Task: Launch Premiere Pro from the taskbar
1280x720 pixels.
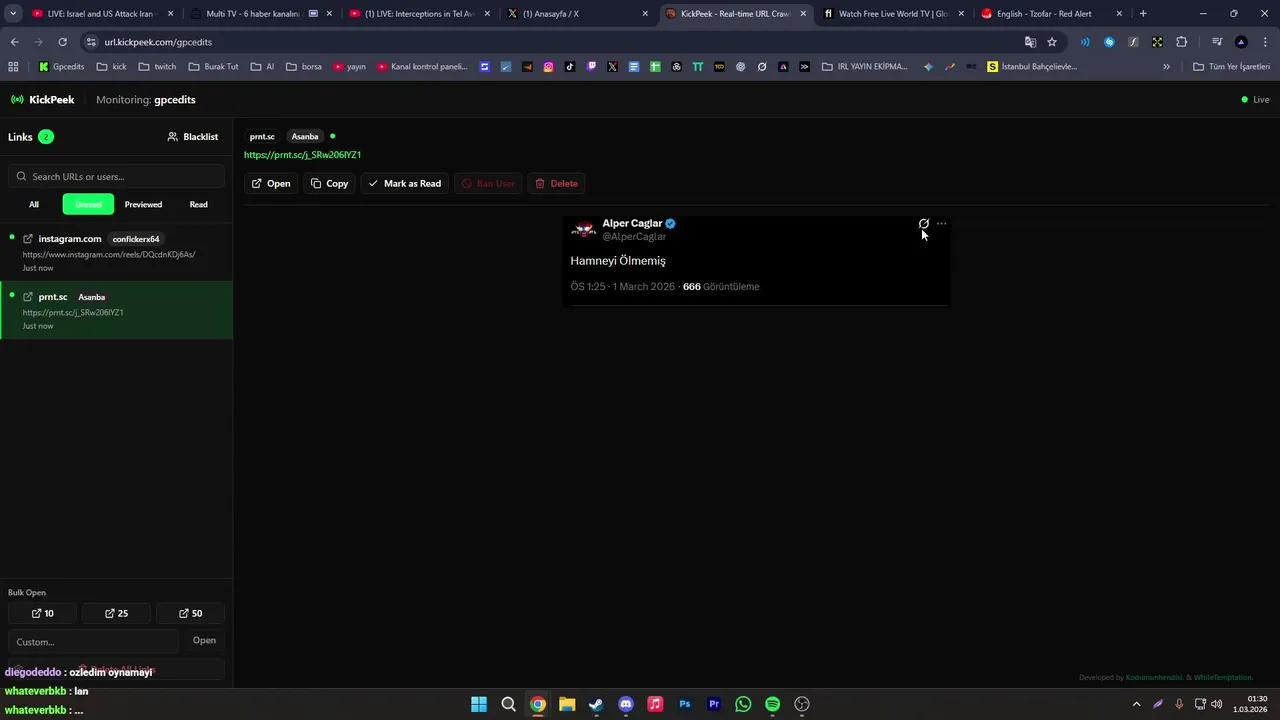Action: point(714,704)
